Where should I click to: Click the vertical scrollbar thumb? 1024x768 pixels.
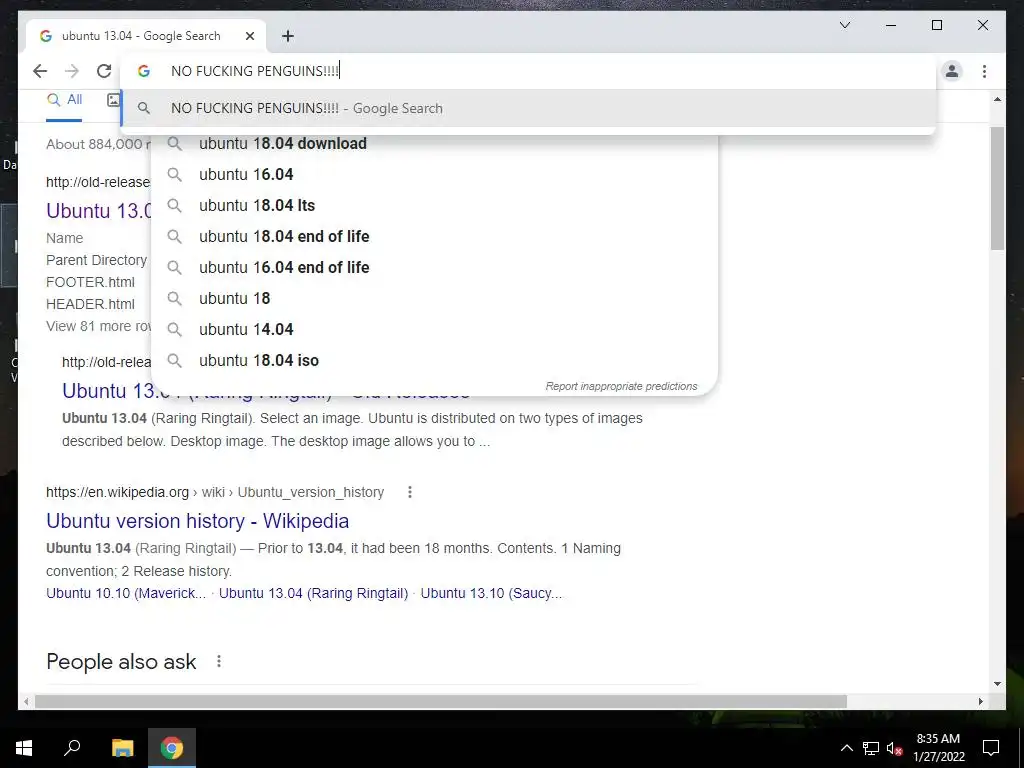997,189
